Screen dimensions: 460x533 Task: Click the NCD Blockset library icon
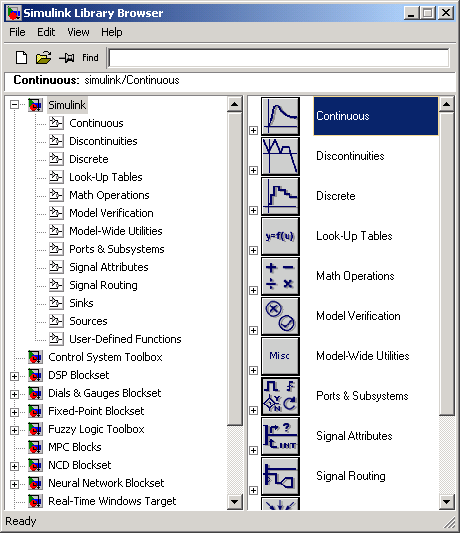point(35,465)
